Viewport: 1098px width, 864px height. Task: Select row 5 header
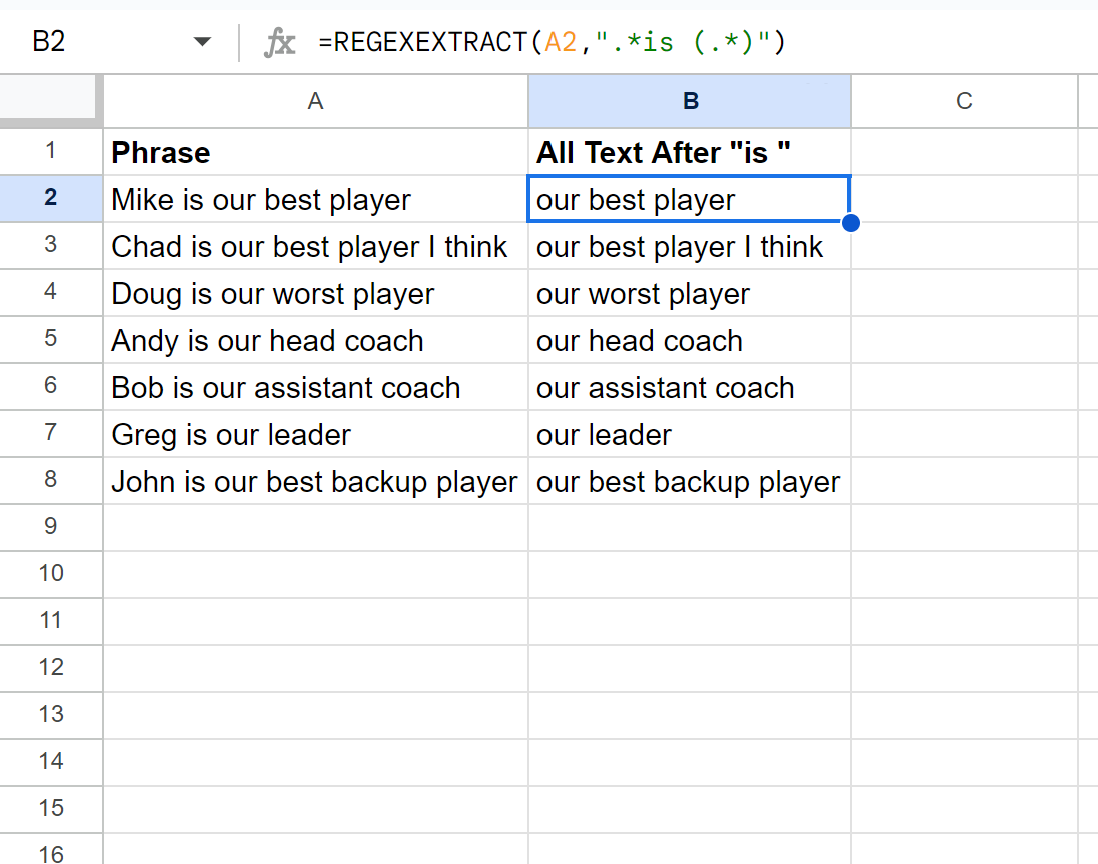[x=51, y=339]
